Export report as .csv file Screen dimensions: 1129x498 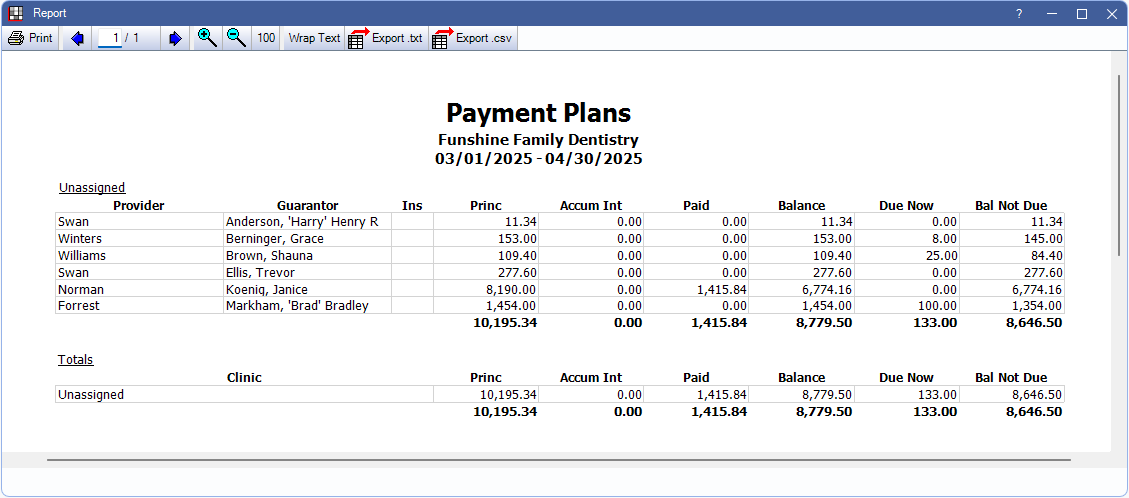point(473,38)
